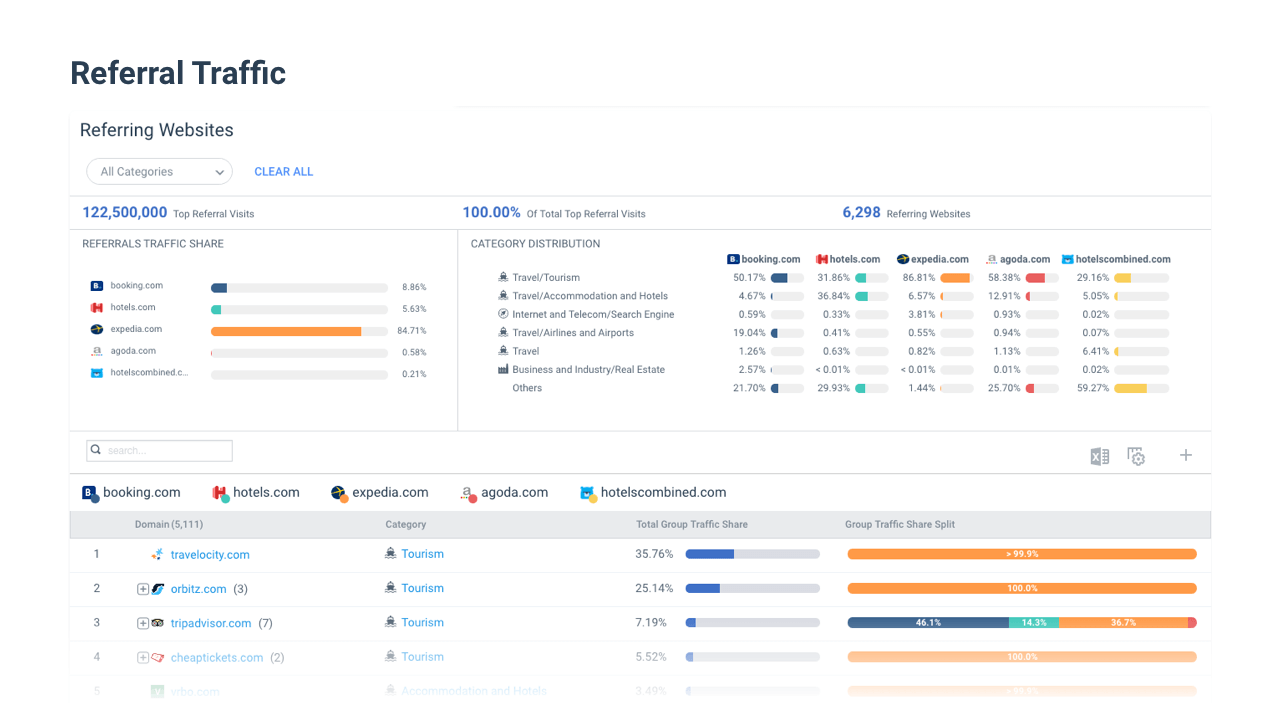The height and width of the screenshot is (718, 1280).
Task: Click the plus add icon
Action: click(1186, 455)
